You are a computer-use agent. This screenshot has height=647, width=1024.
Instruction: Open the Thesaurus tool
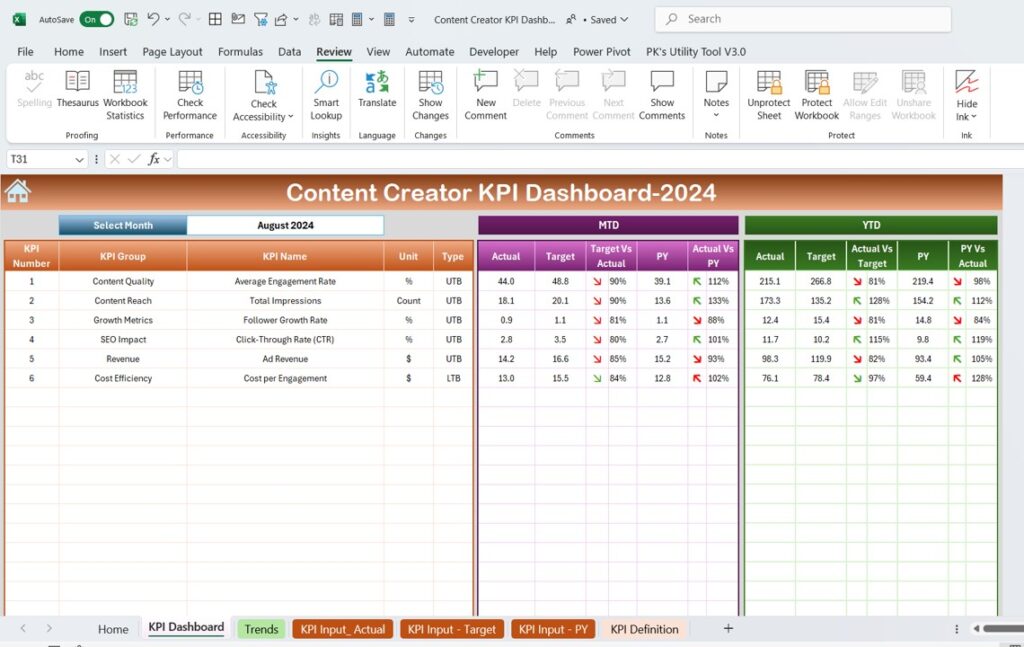tap(77, 88)
